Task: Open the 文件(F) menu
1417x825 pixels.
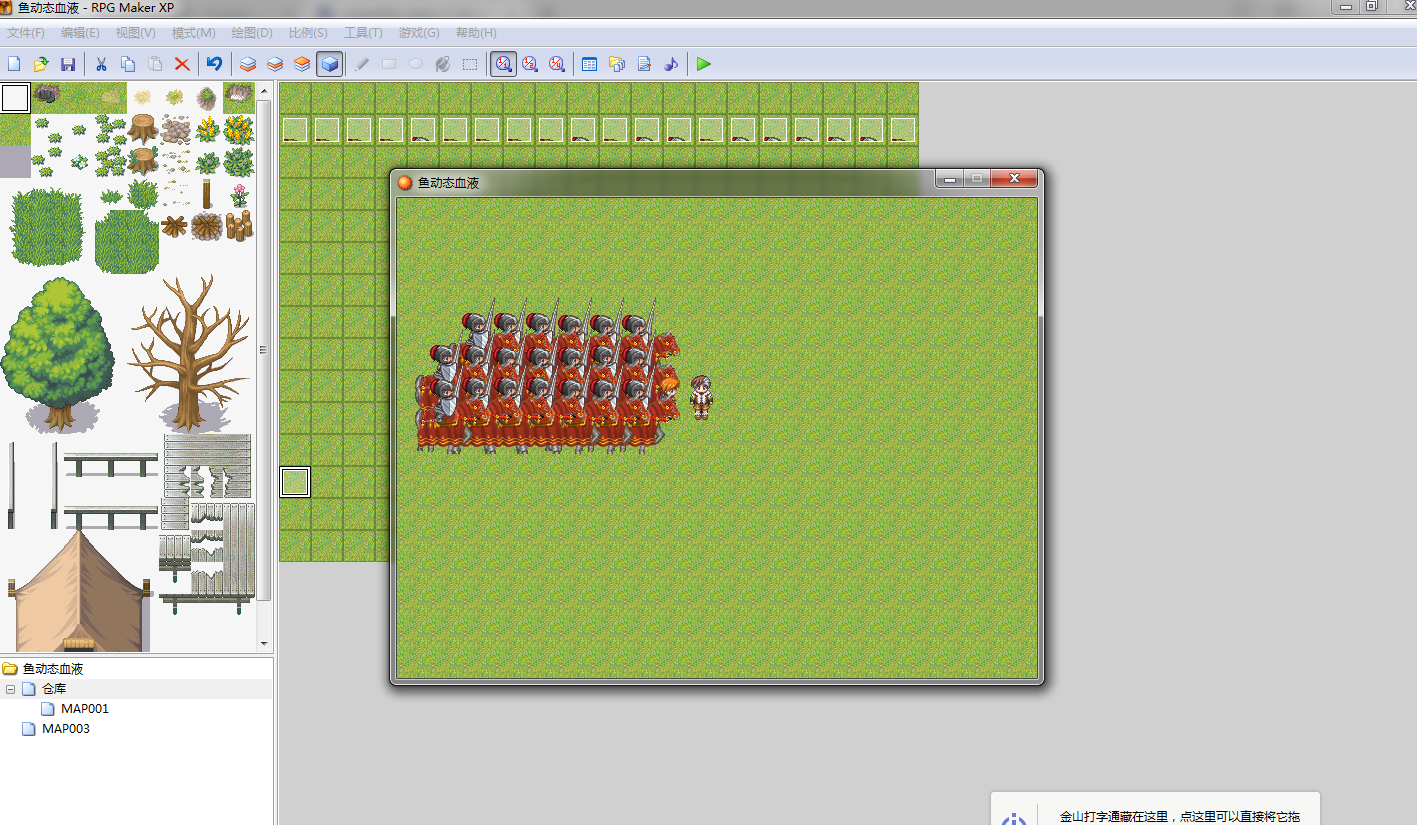Action: pos(26,33)
